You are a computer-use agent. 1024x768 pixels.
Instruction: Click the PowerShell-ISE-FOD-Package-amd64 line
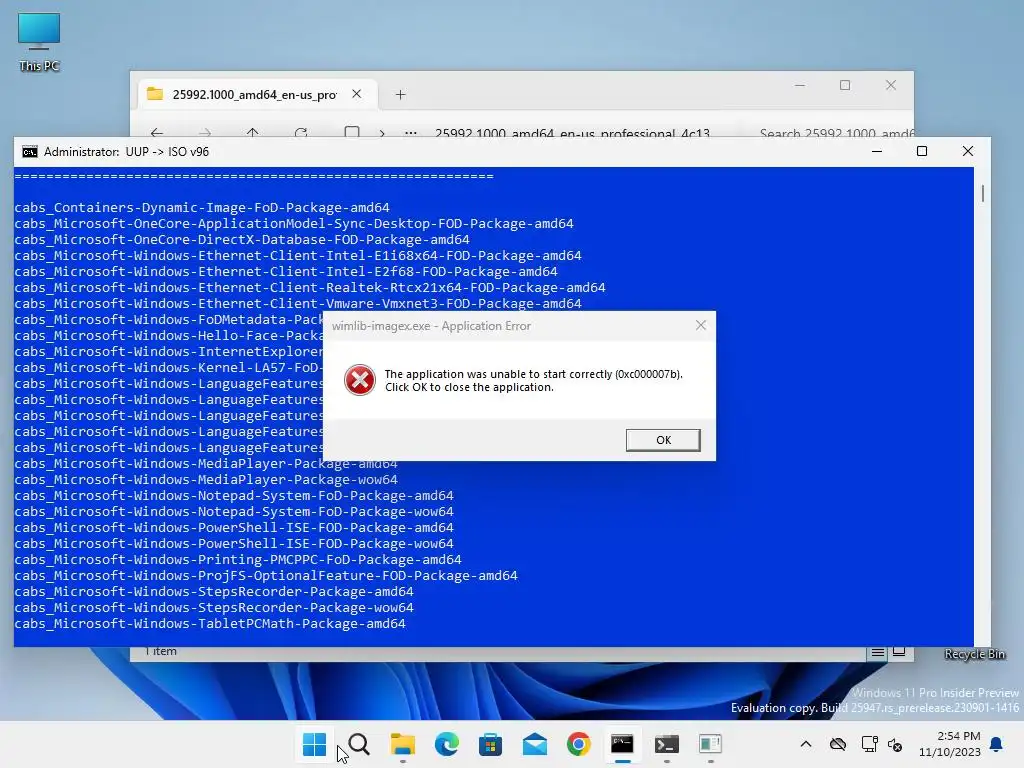[x=234, y=528]
